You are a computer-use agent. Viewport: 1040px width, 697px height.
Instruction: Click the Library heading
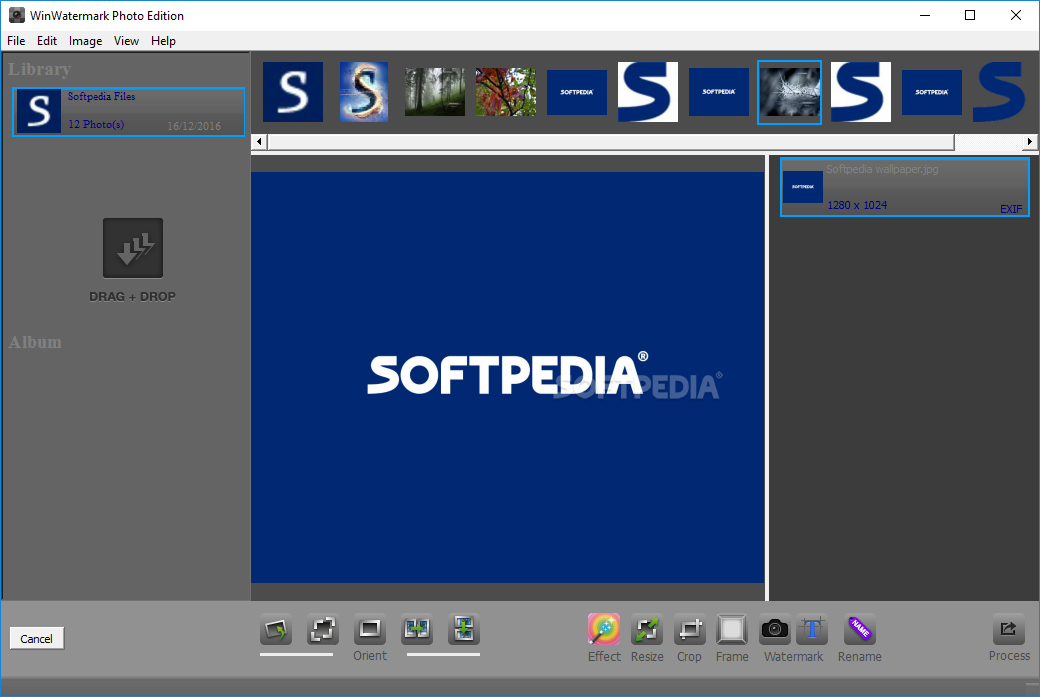(x=40, y=69)
